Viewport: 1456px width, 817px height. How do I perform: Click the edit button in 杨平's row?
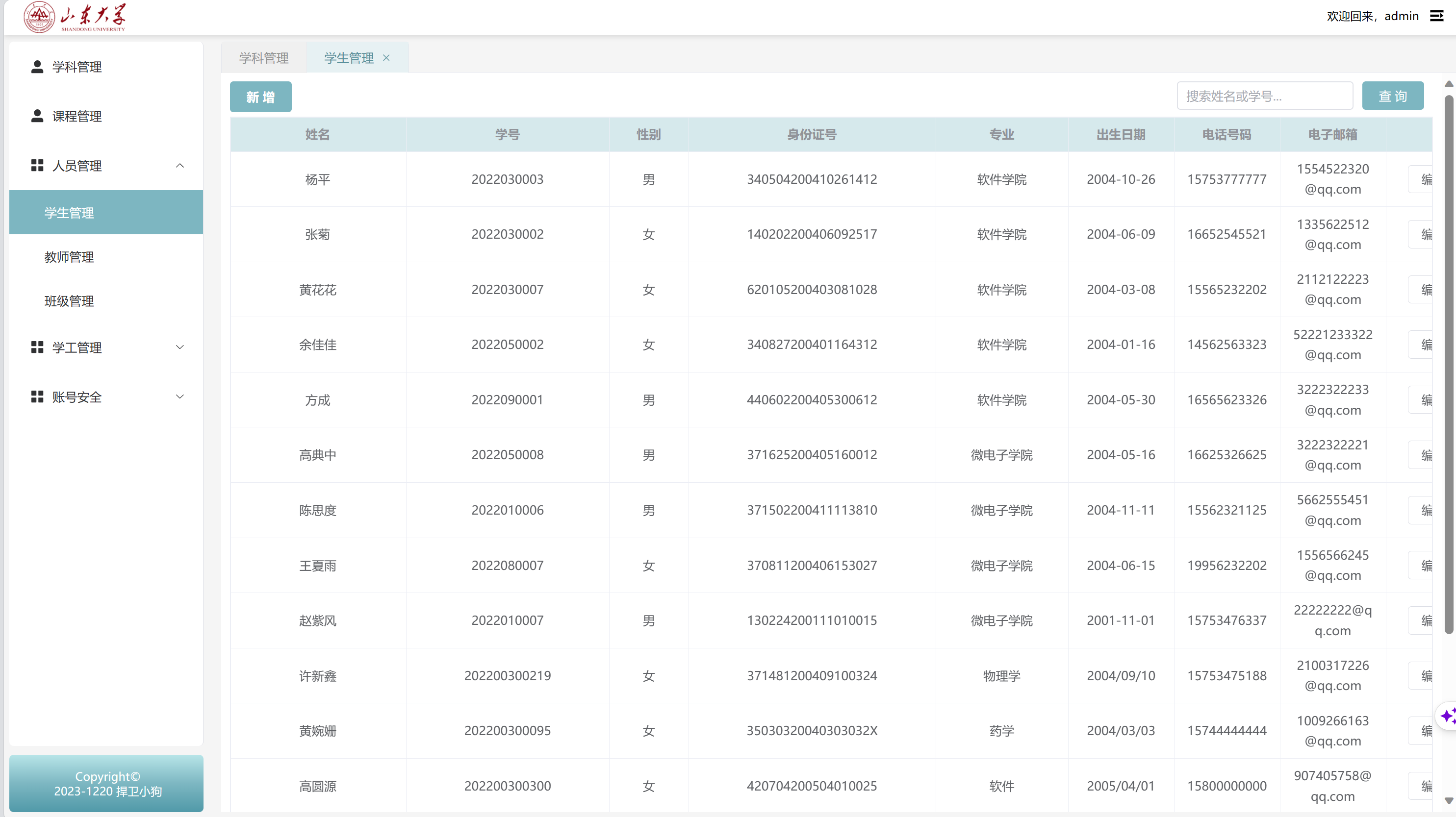coord(1420,179)
